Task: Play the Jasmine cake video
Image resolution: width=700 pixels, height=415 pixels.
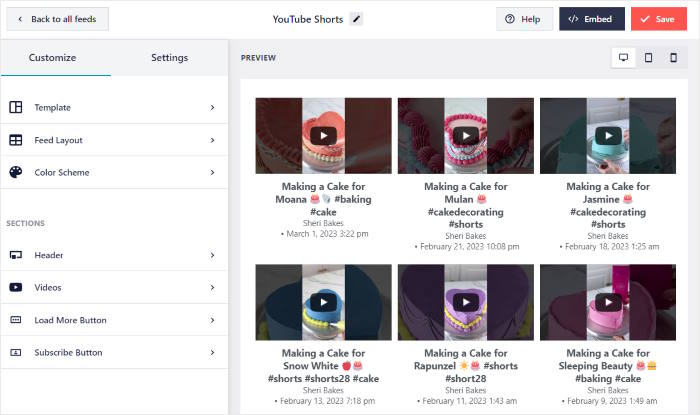Action: click(608, 136)
